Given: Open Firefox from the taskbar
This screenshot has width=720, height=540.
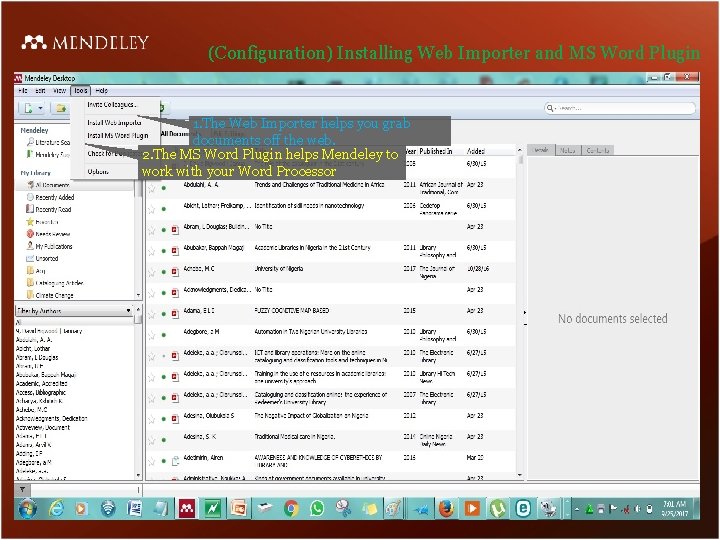Looking at the screenshot, I should 446,508.
